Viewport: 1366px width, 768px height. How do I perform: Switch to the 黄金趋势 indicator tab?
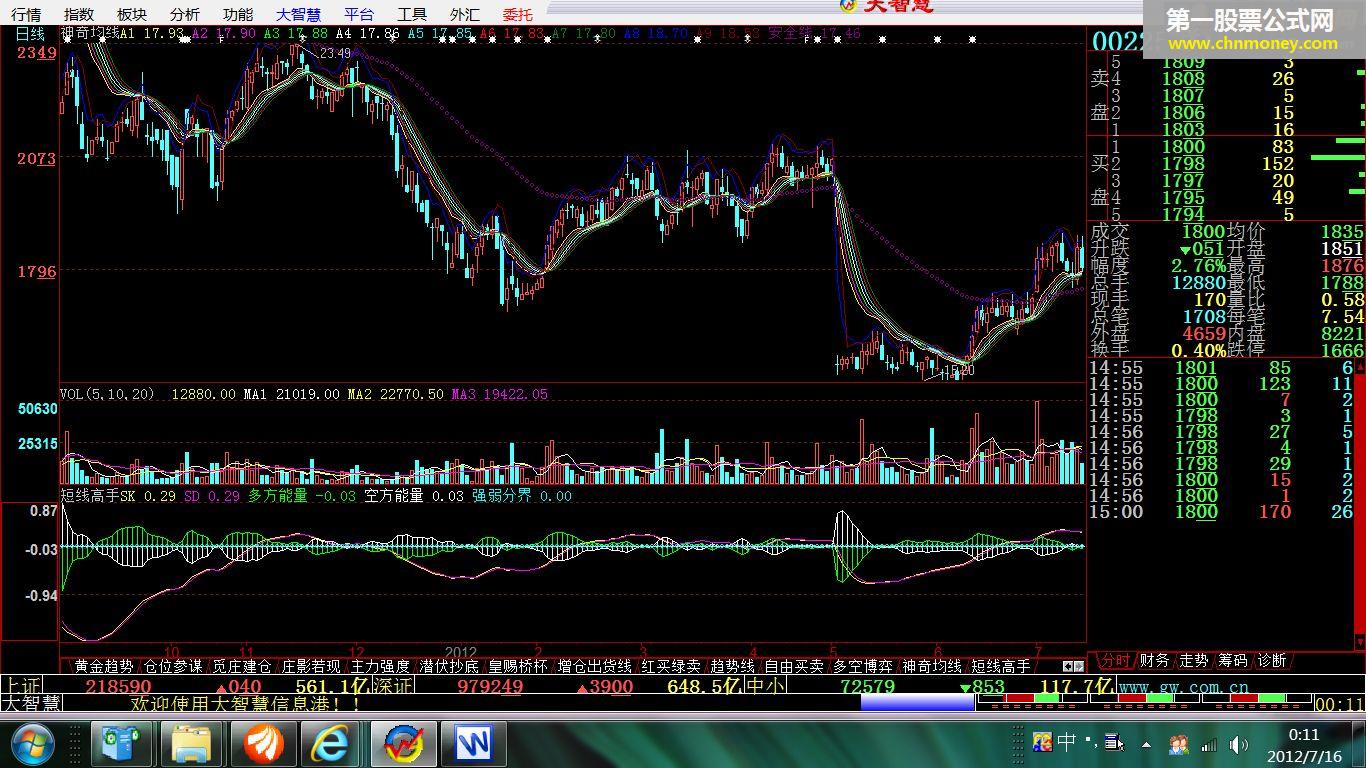tap(103, 665)
